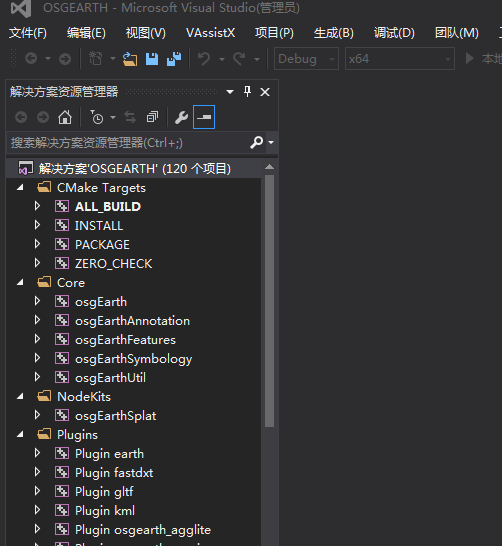Click sync with active document icon
502x546 pixels.
[130, 117]
